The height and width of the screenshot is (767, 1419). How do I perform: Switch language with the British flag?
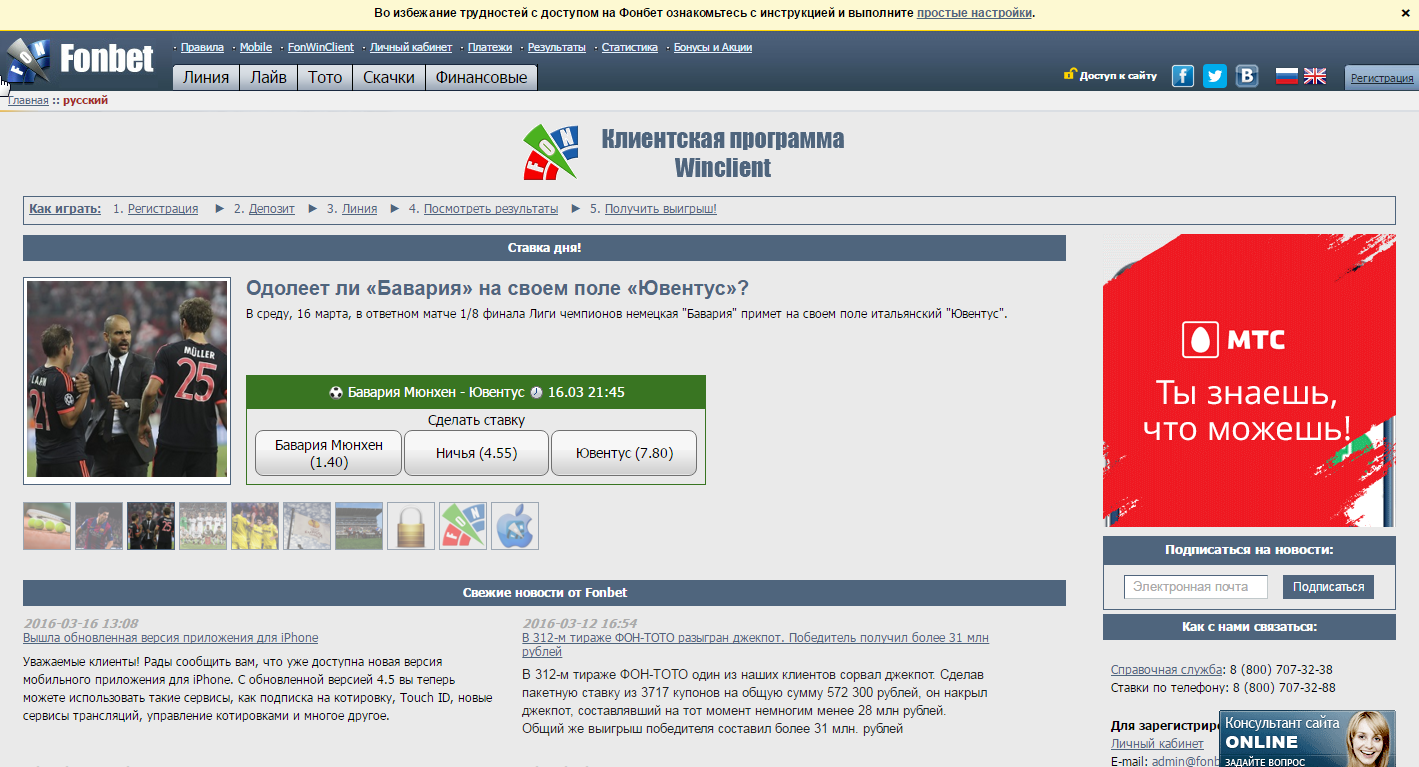coord(1315,76)
